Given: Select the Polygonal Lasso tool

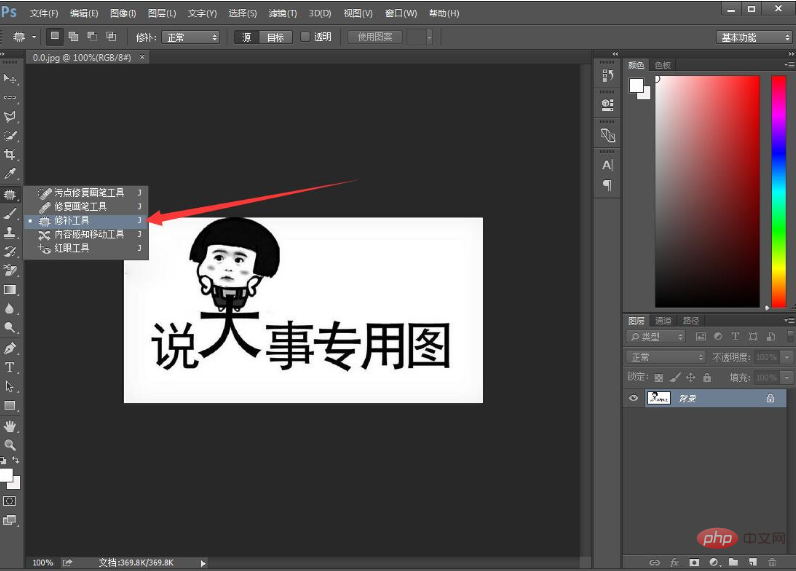Looking at the screenshot, I should pos(10,117).
